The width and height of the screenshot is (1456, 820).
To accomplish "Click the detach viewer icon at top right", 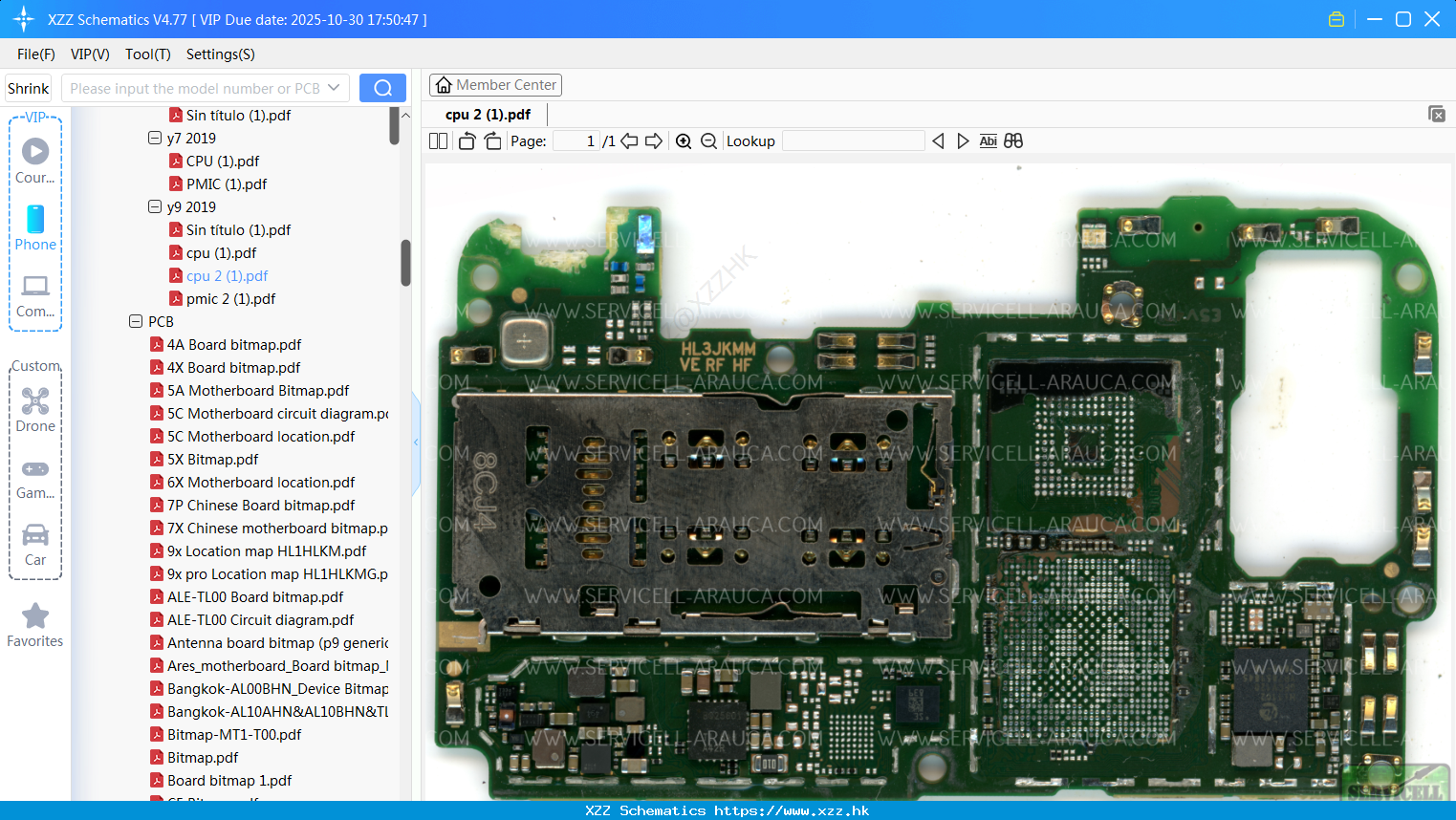I will 1437,114.
